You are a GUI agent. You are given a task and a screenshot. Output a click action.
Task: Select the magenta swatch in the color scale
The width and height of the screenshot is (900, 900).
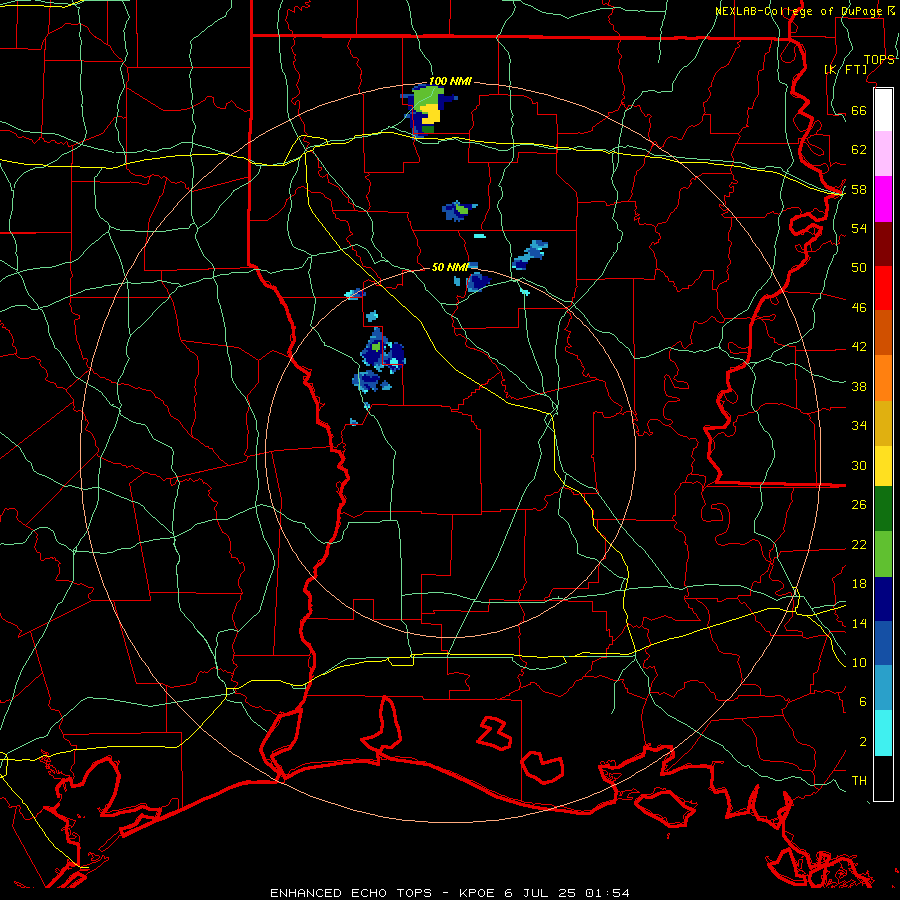coord(883,199)
